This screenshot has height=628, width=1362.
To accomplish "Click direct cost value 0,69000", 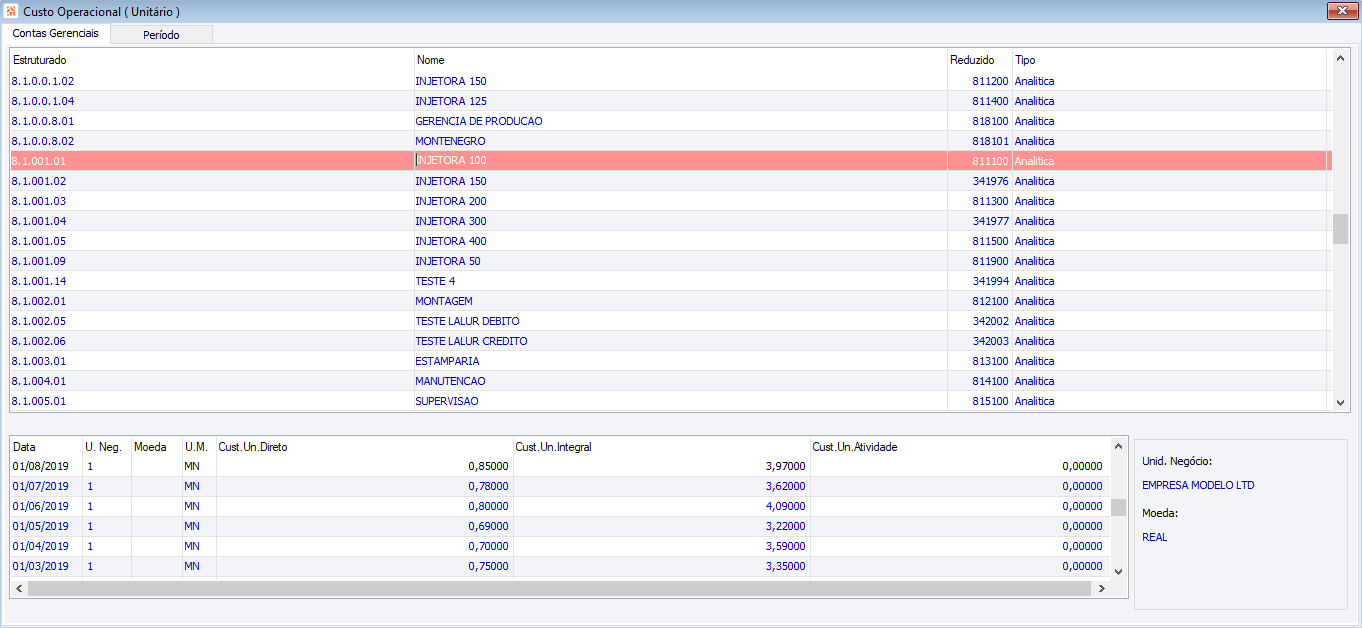I will click(x=488, y=526).
